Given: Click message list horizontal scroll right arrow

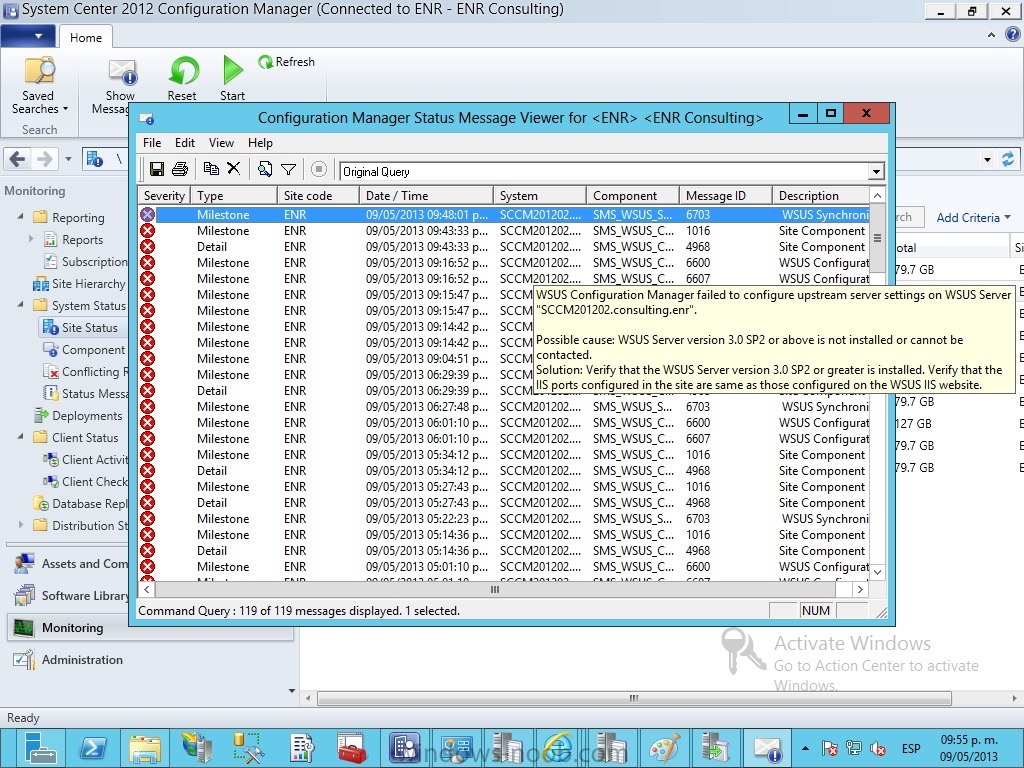Looking at the screenshot, I should [x=860, y=589].
